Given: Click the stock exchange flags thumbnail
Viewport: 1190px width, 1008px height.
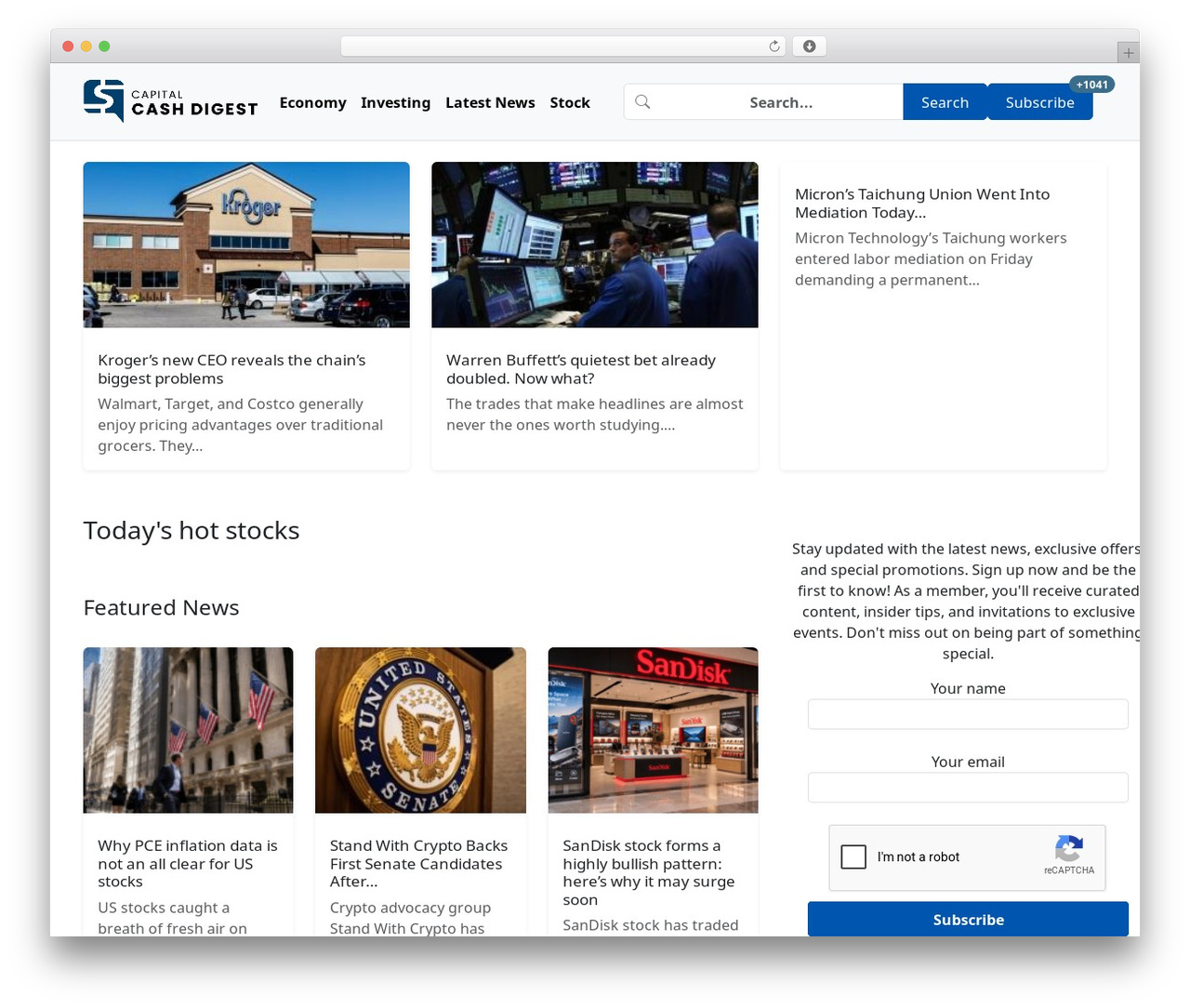Looking at the screenshot, I should tap(188, 730).
